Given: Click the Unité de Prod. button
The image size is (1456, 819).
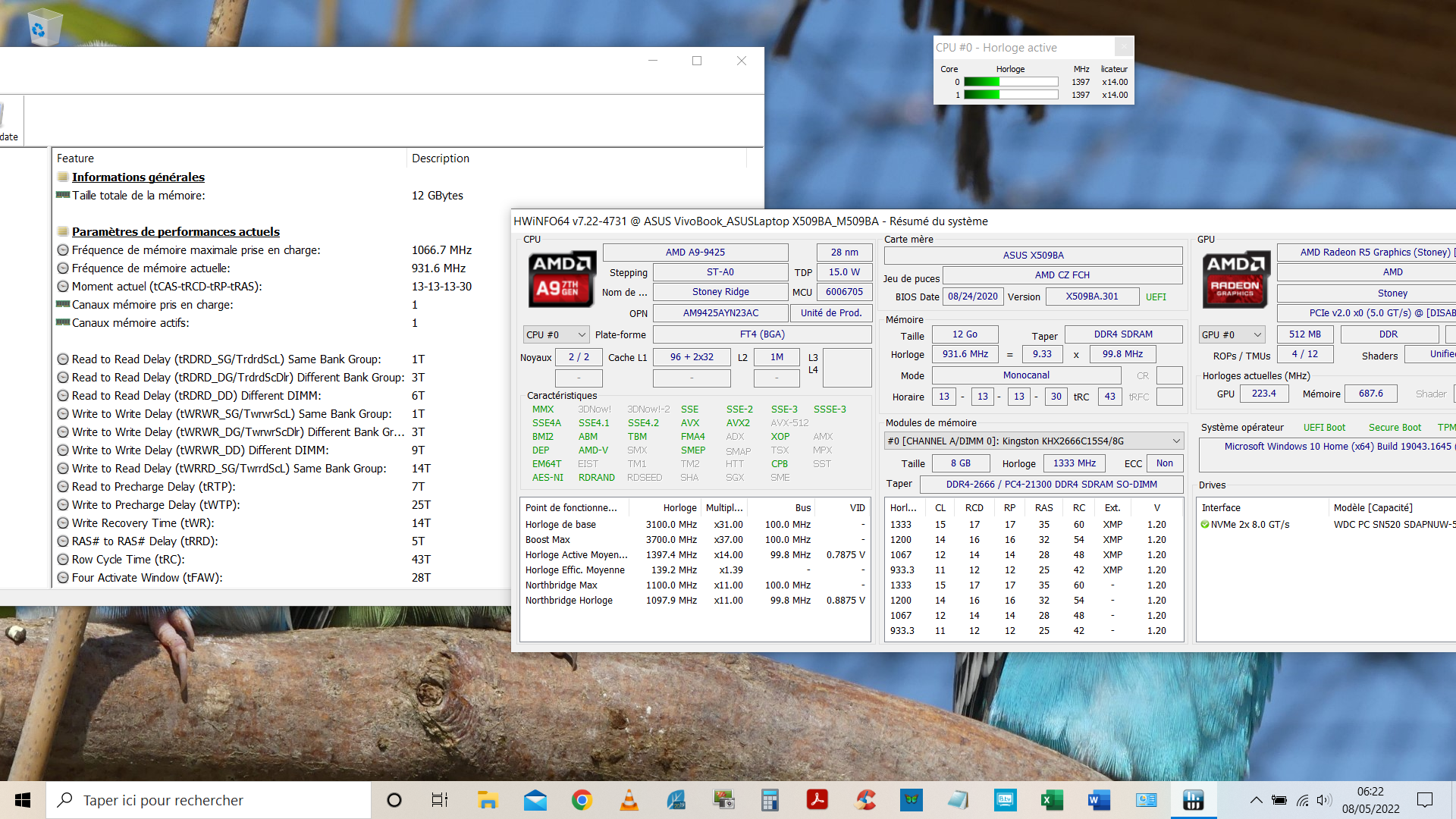Looking at the screenshot, I should [831, 313].
